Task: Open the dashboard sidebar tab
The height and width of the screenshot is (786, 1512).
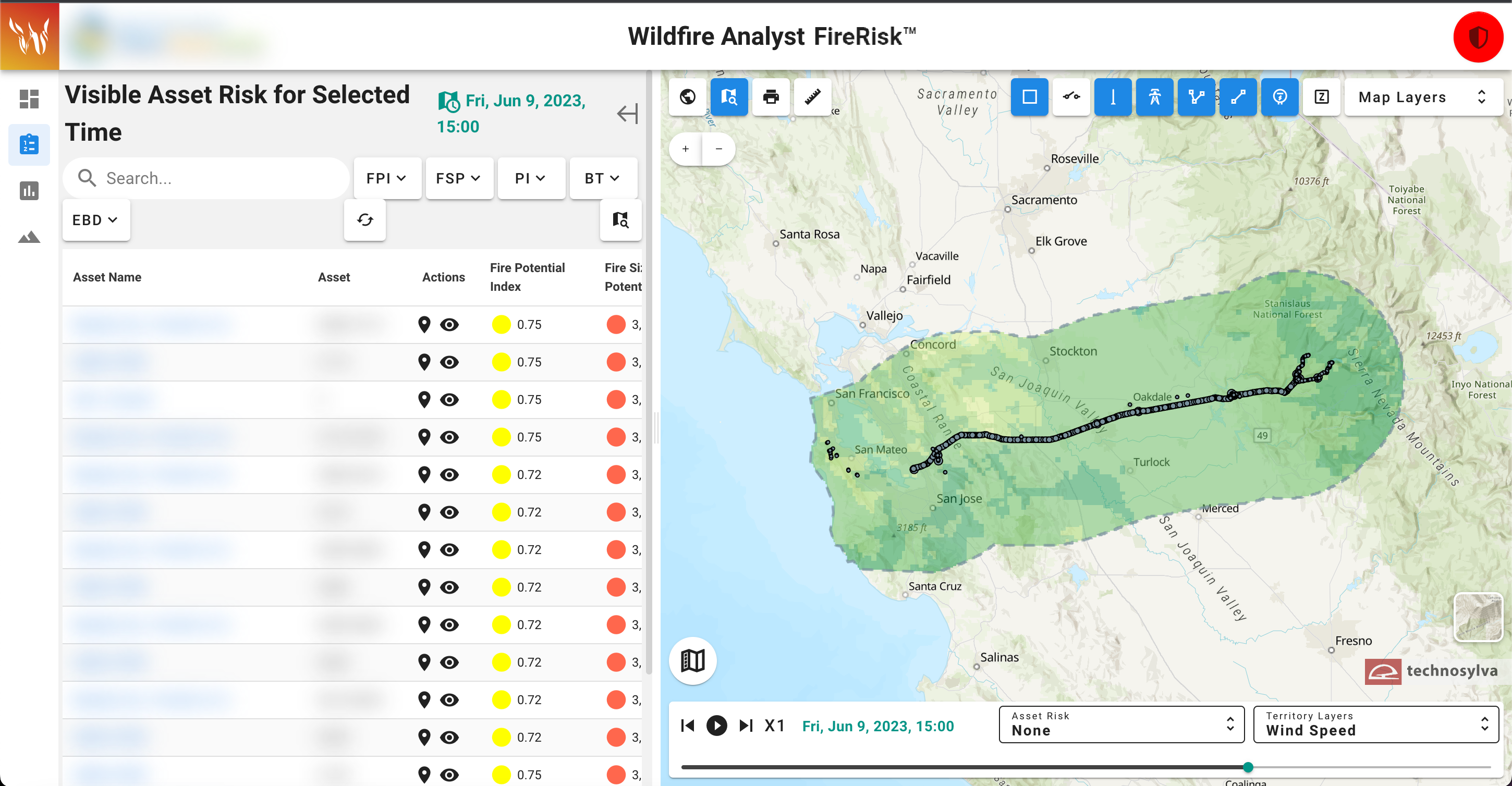Action: (29, 99)
